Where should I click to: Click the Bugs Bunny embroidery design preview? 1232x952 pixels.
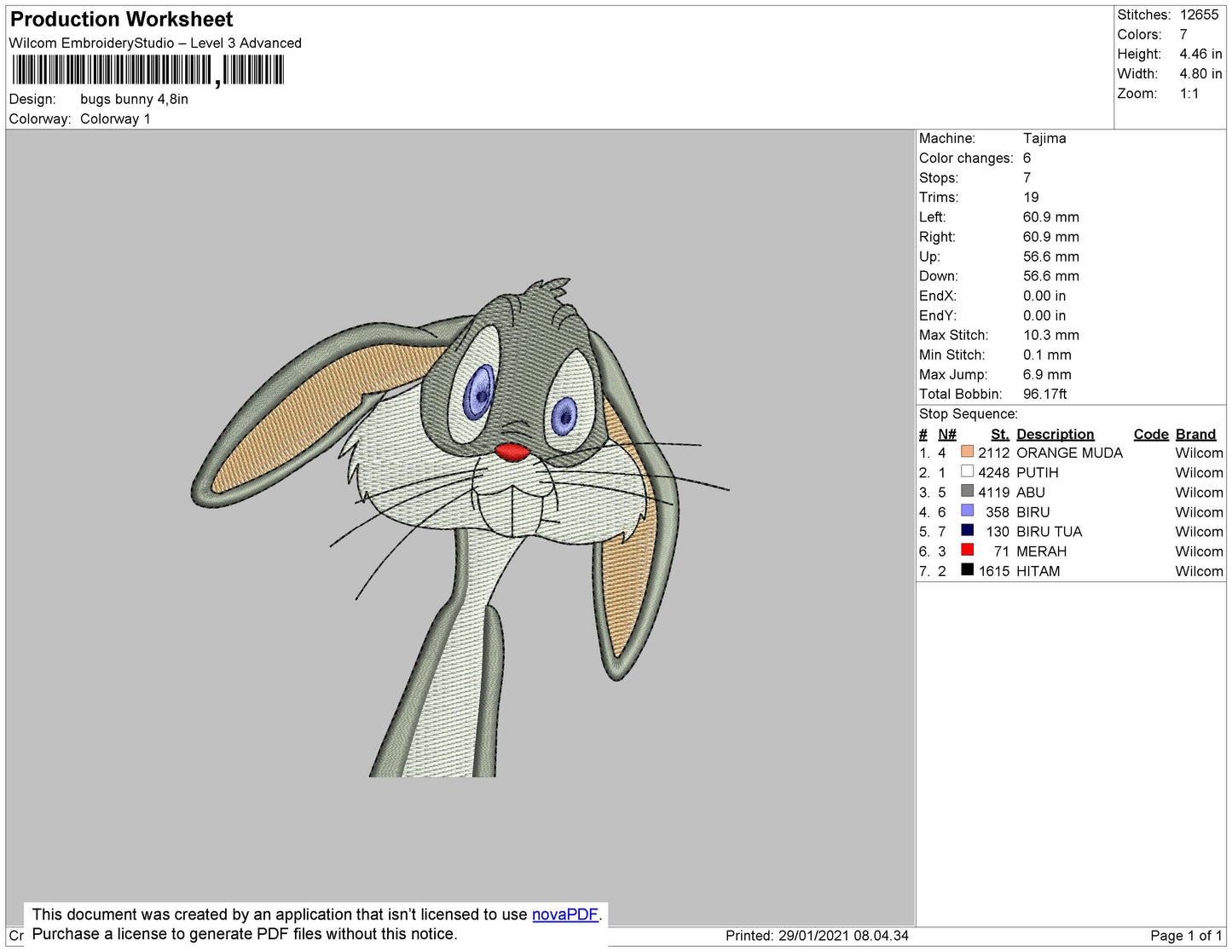[x=460, y=527]
